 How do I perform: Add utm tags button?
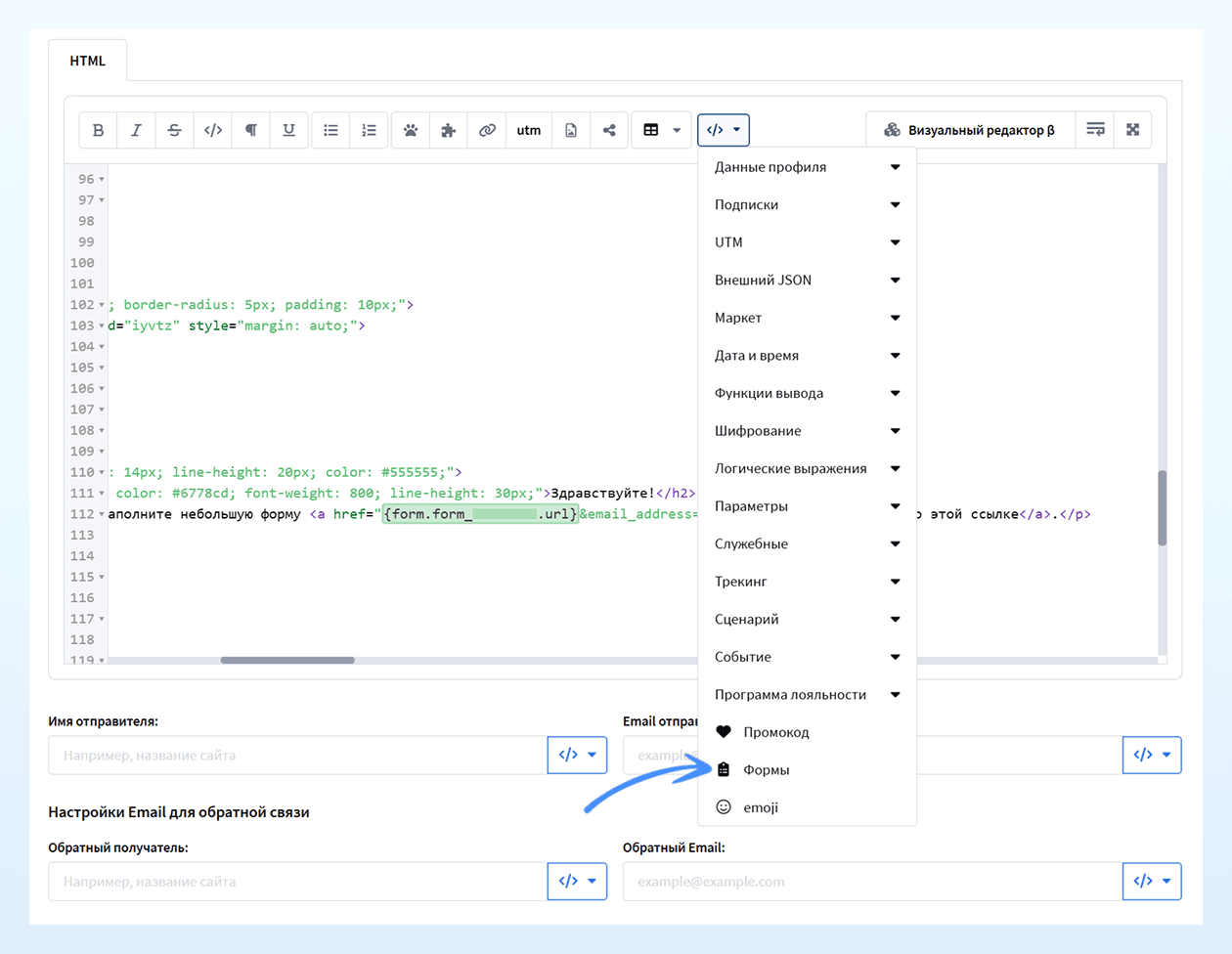[529, 130]
